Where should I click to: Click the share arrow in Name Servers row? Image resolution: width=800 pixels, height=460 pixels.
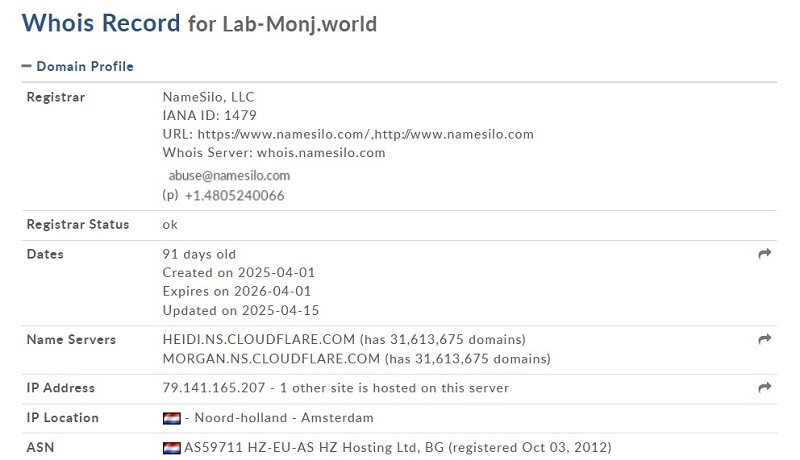point(764,339)
